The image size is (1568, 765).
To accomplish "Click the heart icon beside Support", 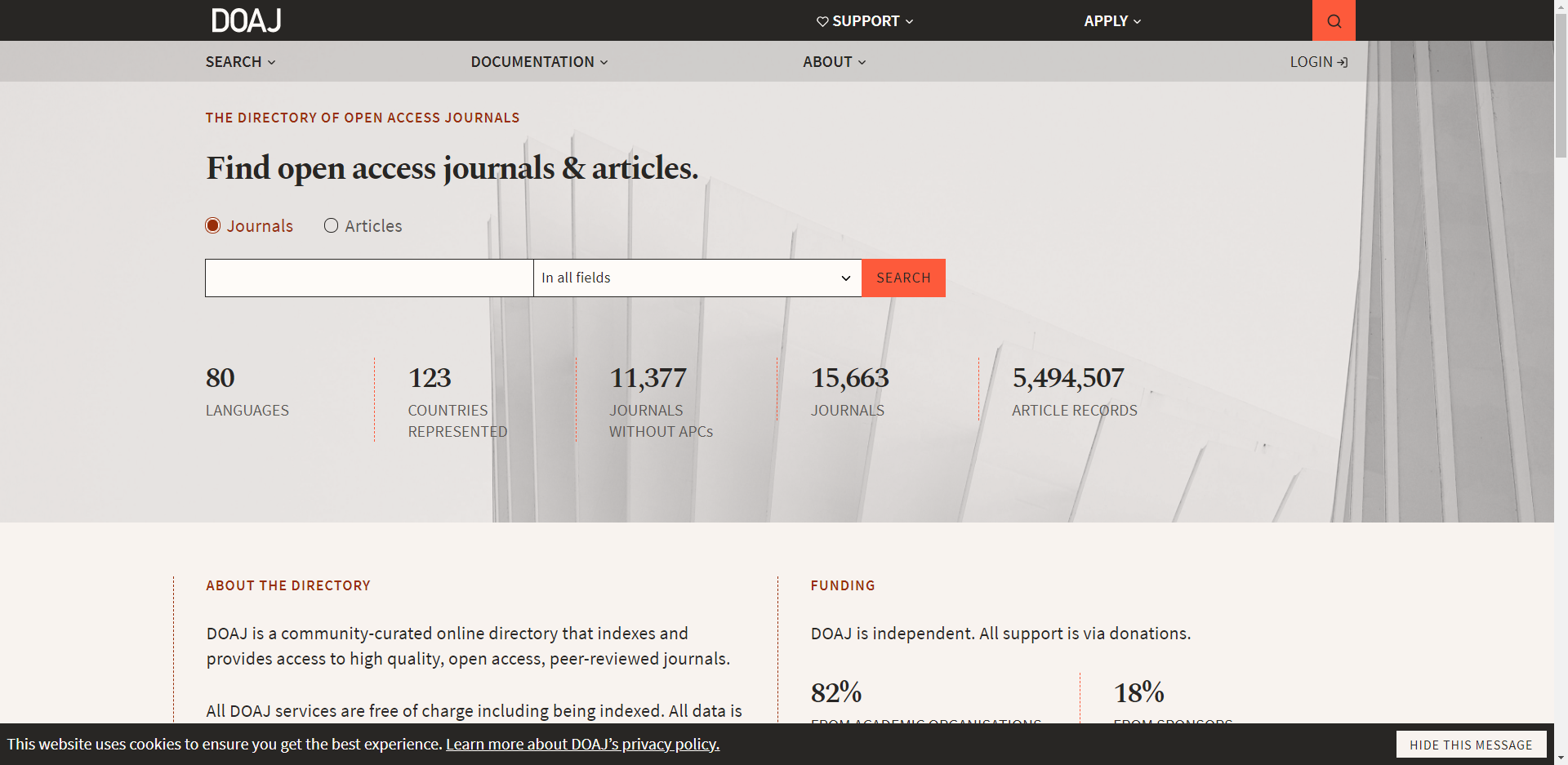I will 822,21.
